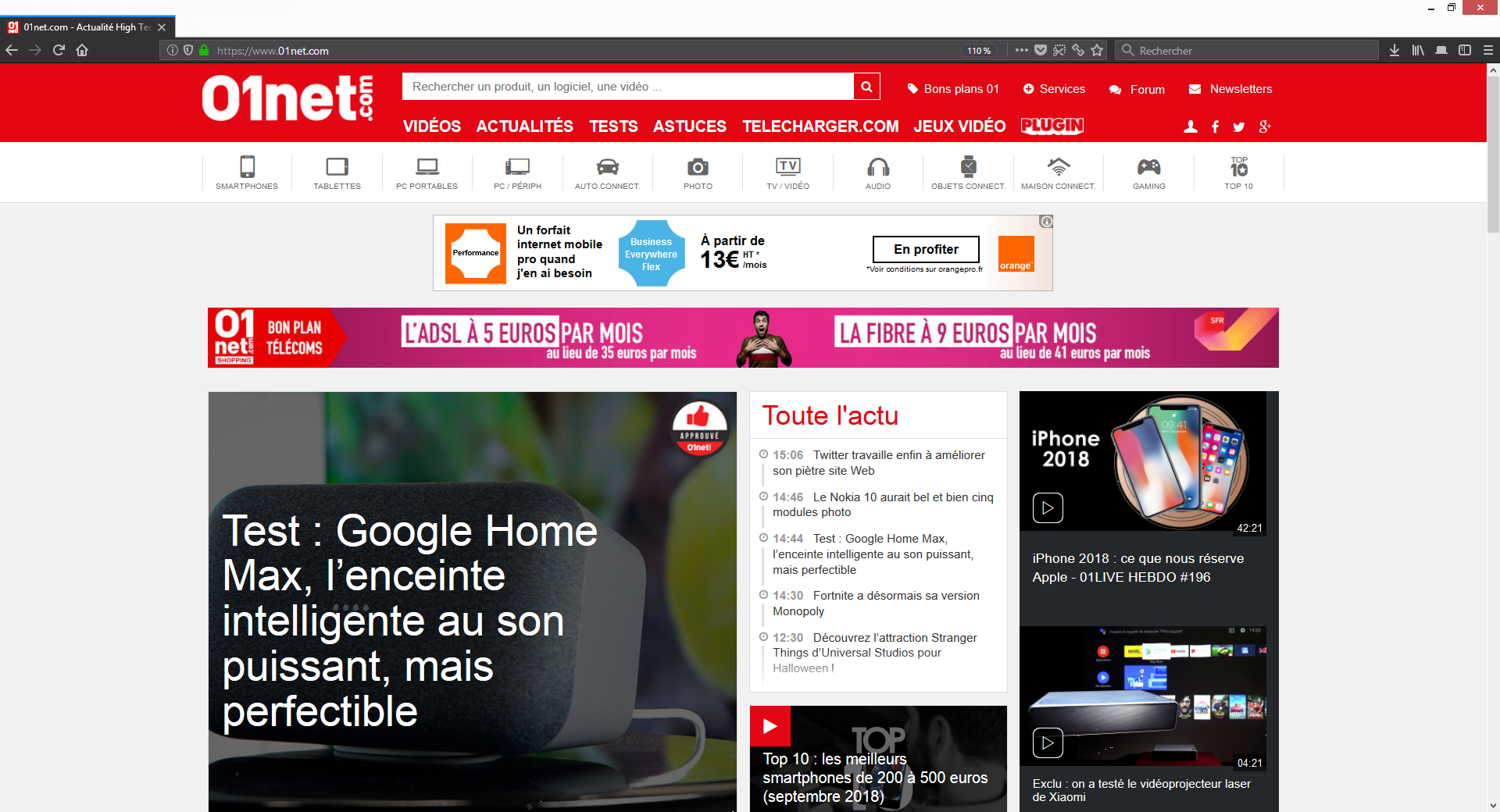Open the browser downloads arrow

(1395, 50)
